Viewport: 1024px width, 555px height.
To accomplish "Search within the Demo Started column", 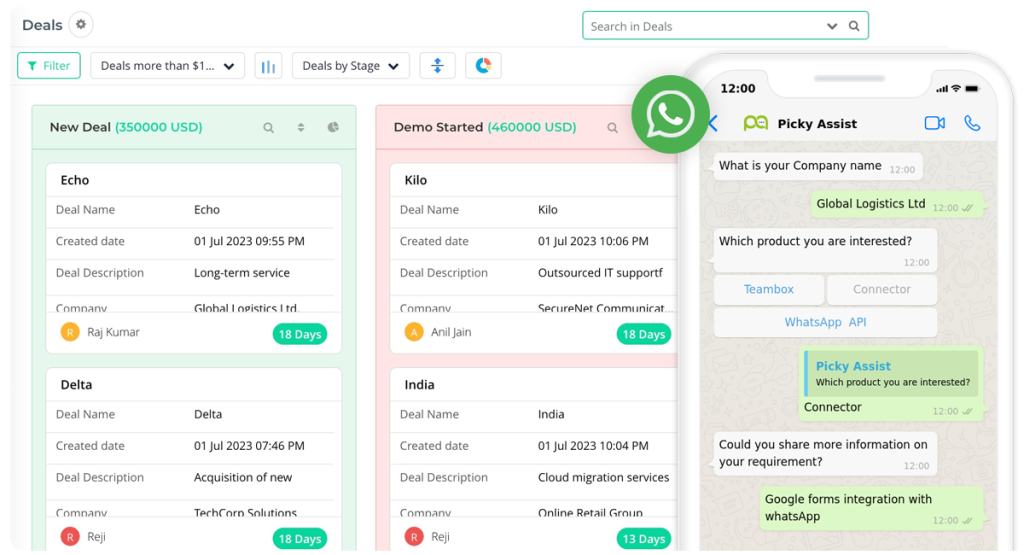I will tap(613, 128).
